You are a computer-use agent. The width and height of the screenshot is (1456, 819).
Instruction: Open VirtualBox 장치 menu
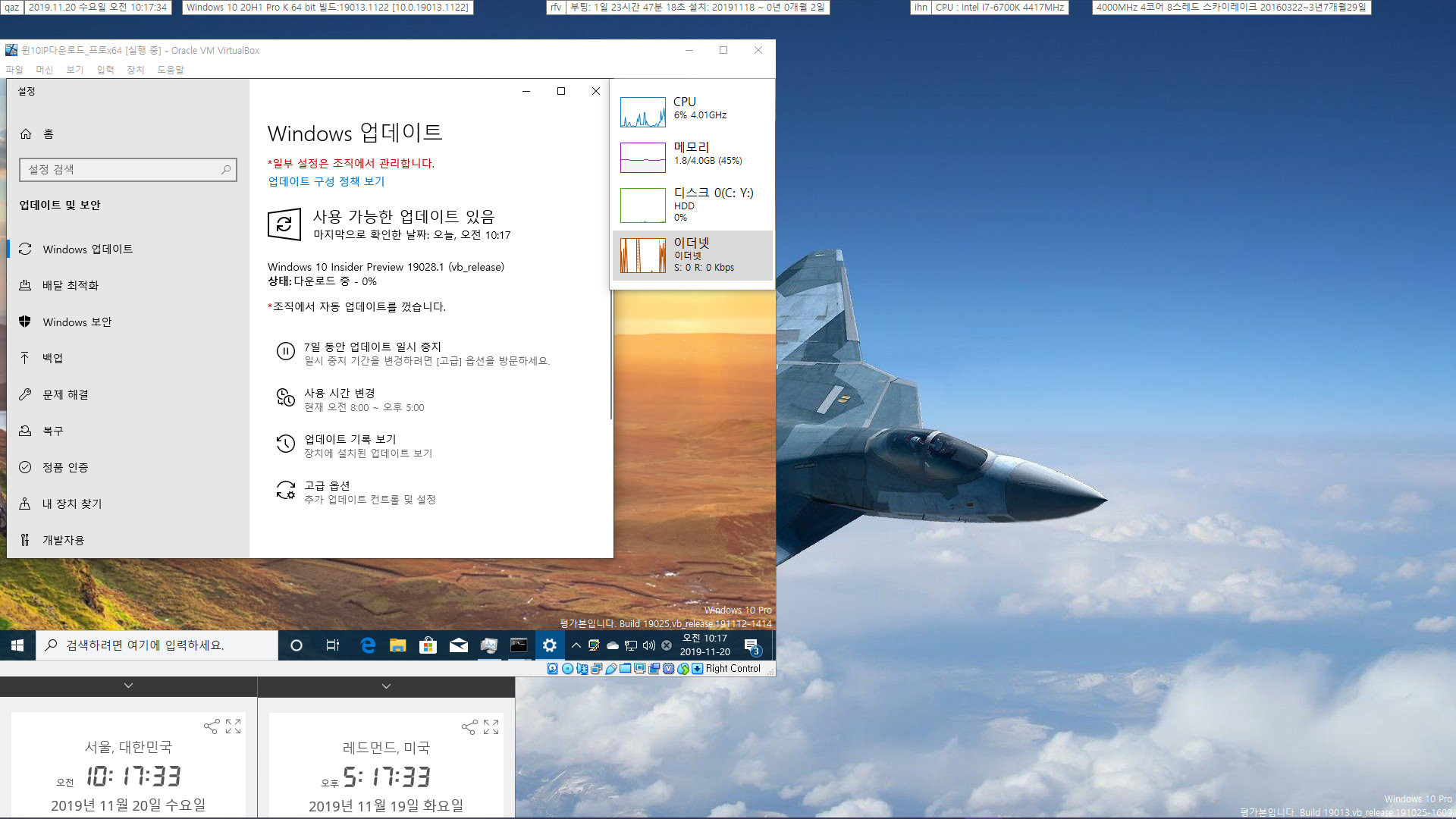coord(136,70)
